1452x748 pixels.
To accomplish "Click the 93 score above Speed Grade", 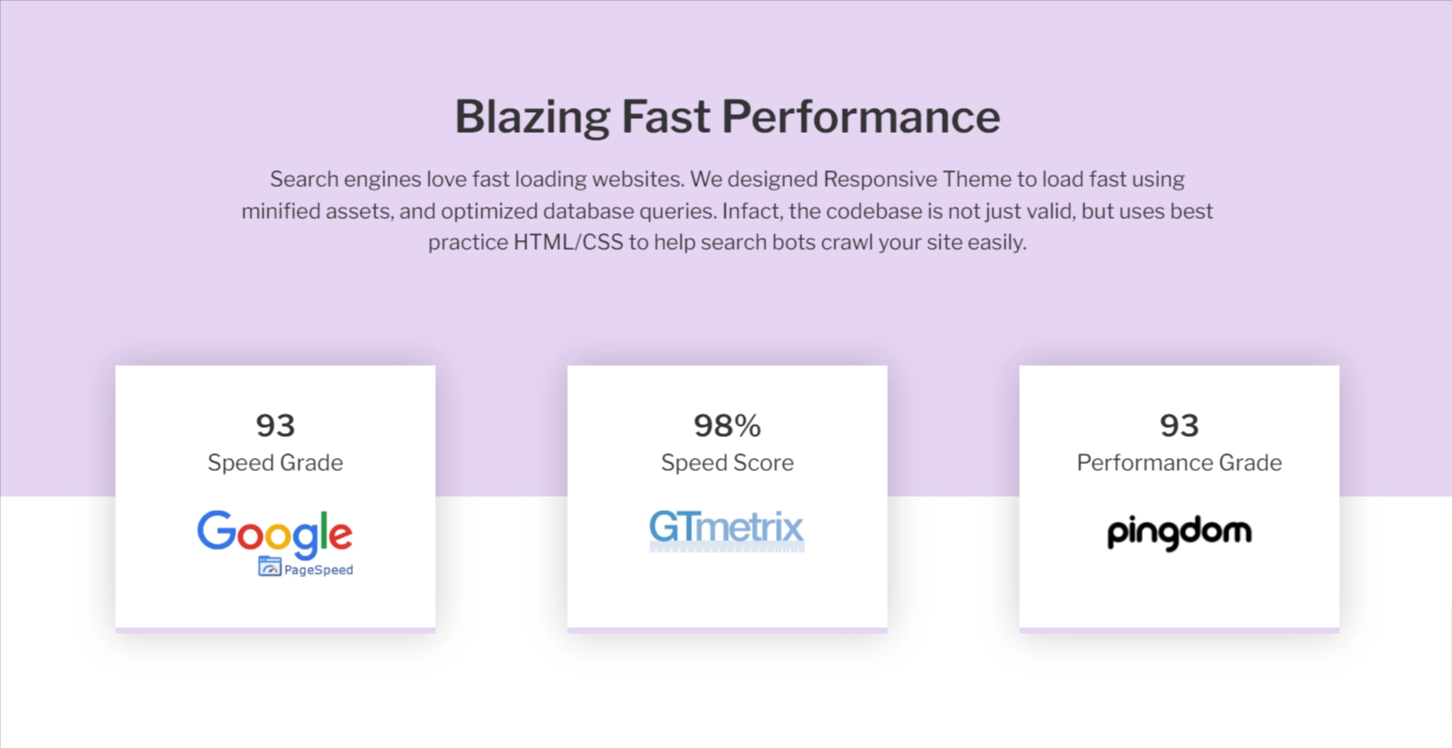I will (x=275, y=425).
